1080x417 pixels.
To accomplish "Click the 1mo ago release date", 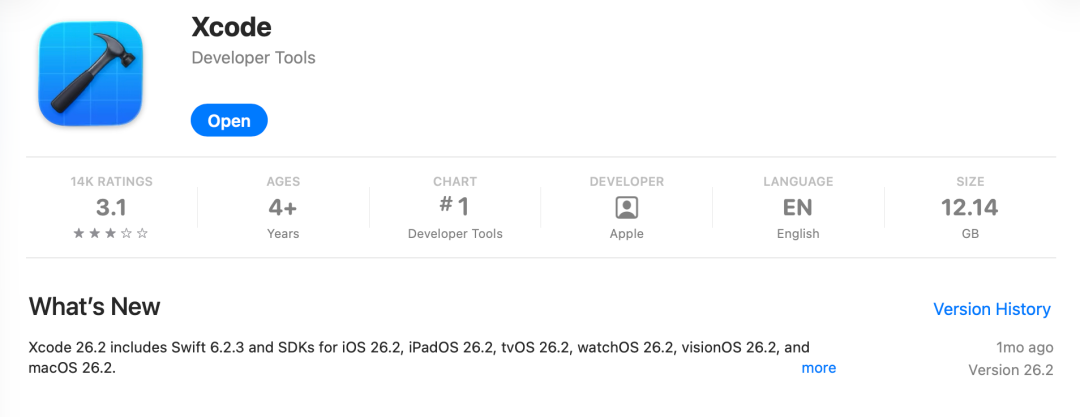I will point(1024,348).
